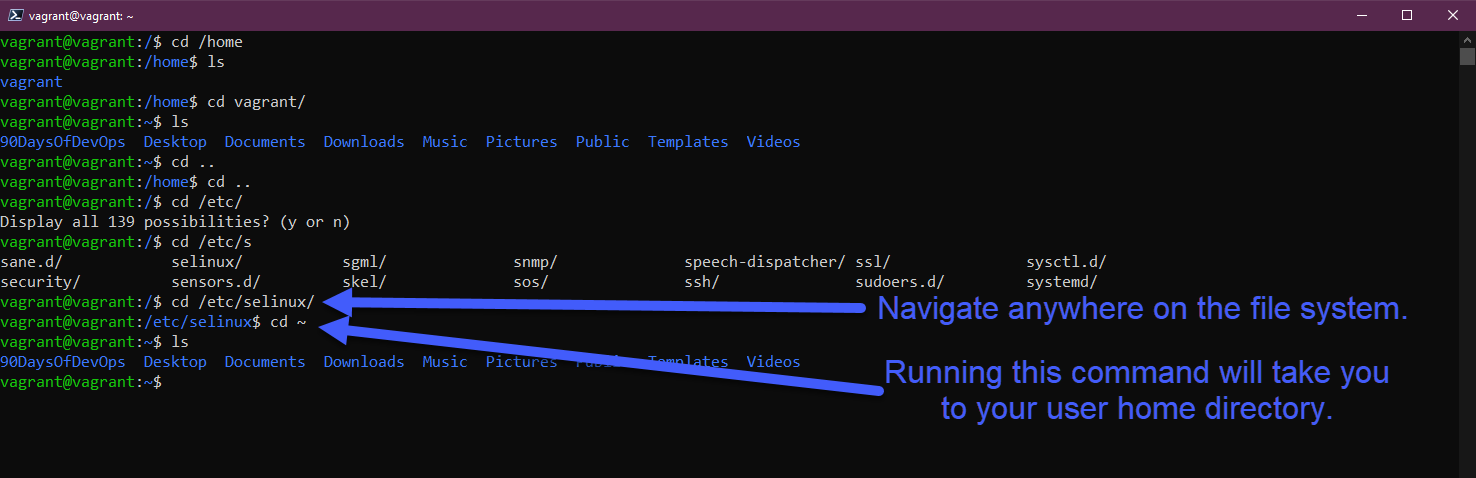1476x478 pixels.
Task: Maximize the vagrant terminal window
Action: [x=1407, y=15]
